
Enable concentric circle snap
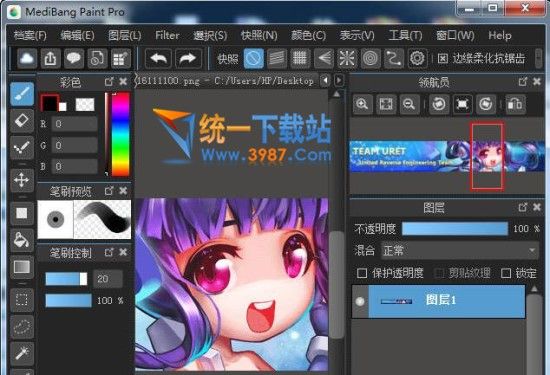370,58
